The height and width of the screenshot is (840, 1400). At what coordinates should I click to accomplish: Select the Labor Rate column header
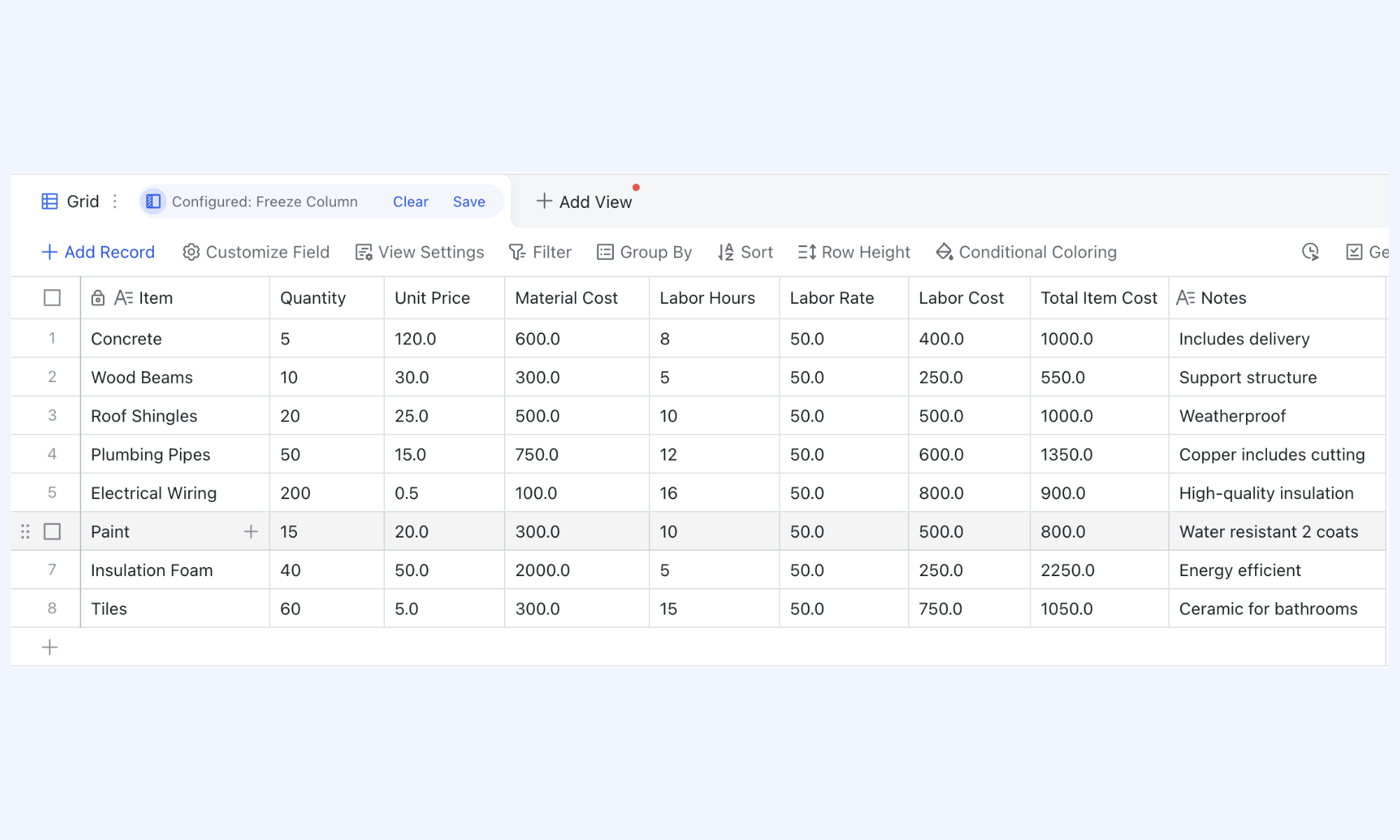[843, 298]
